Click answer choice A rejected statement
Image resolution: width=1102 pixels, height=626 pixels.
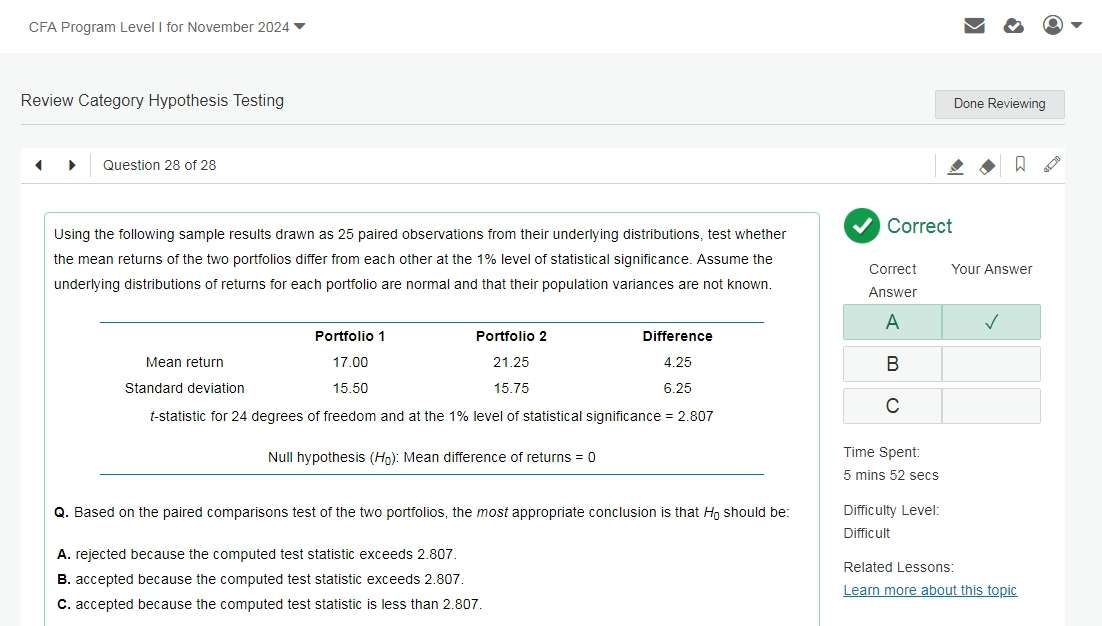click(257, 554)
